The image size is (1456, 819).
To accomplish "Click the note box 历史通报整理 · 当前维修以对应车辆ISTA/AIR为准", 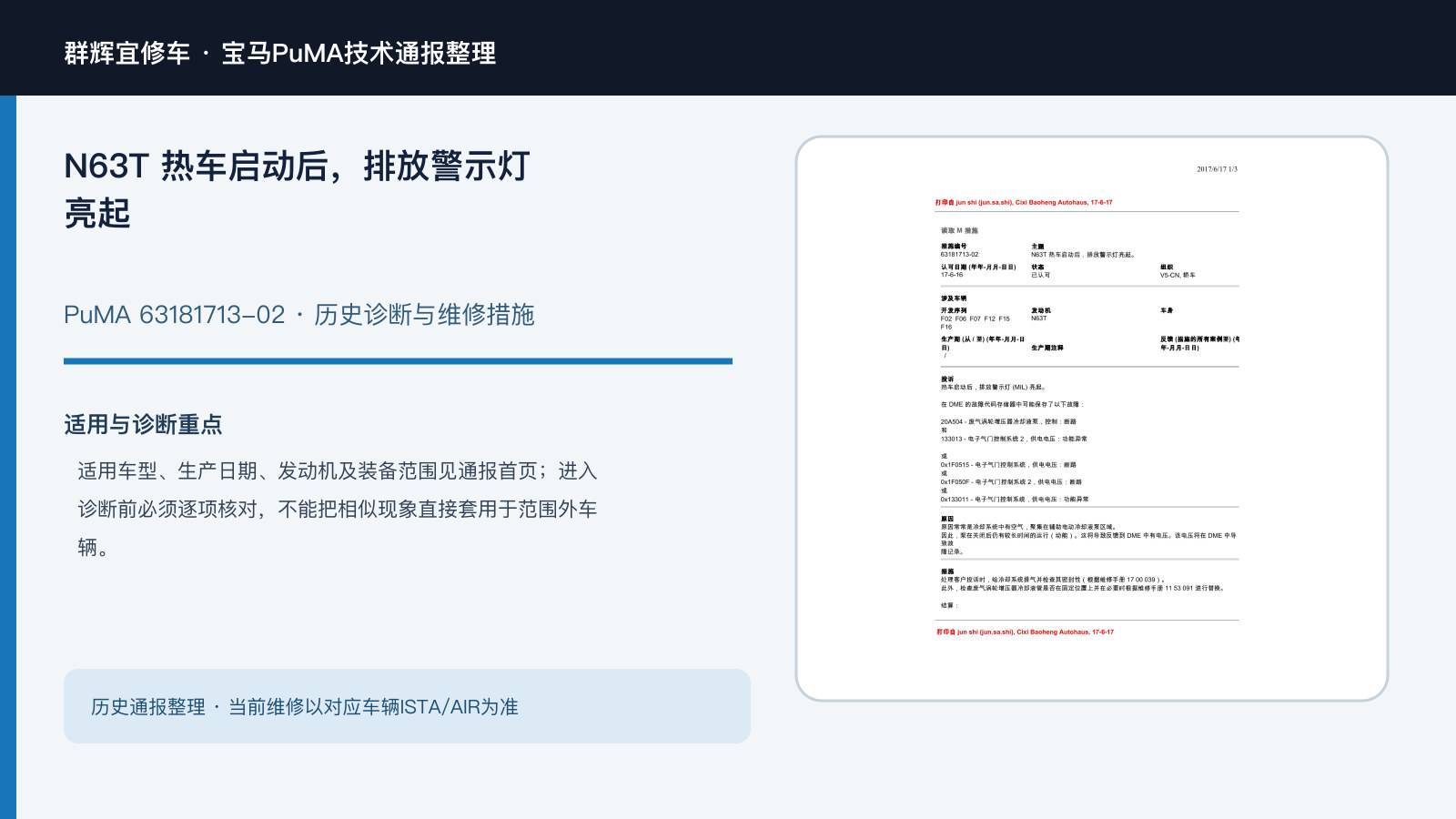I will point(407,706).
